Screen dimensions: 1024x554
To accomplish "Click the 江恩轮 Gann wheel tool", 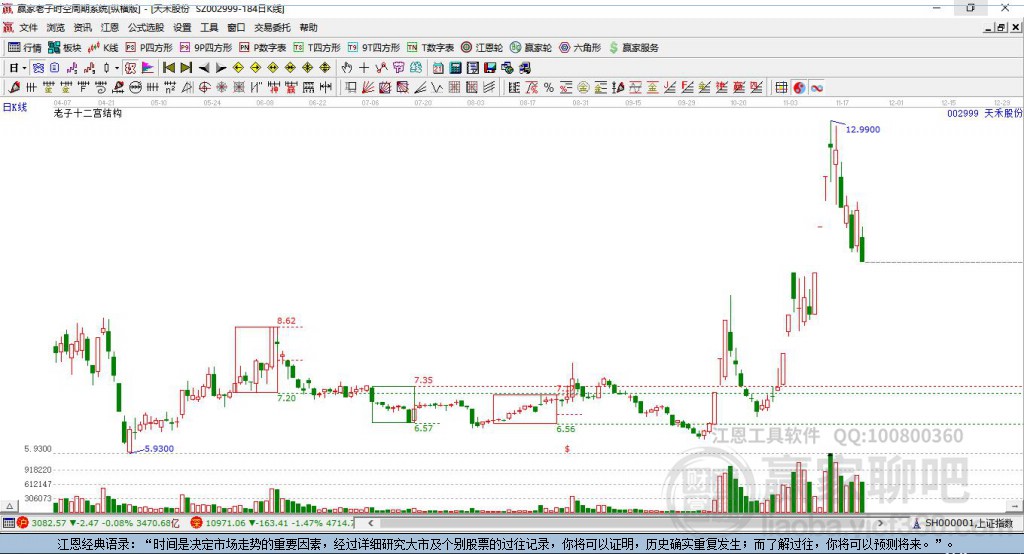I will (481, 47).
